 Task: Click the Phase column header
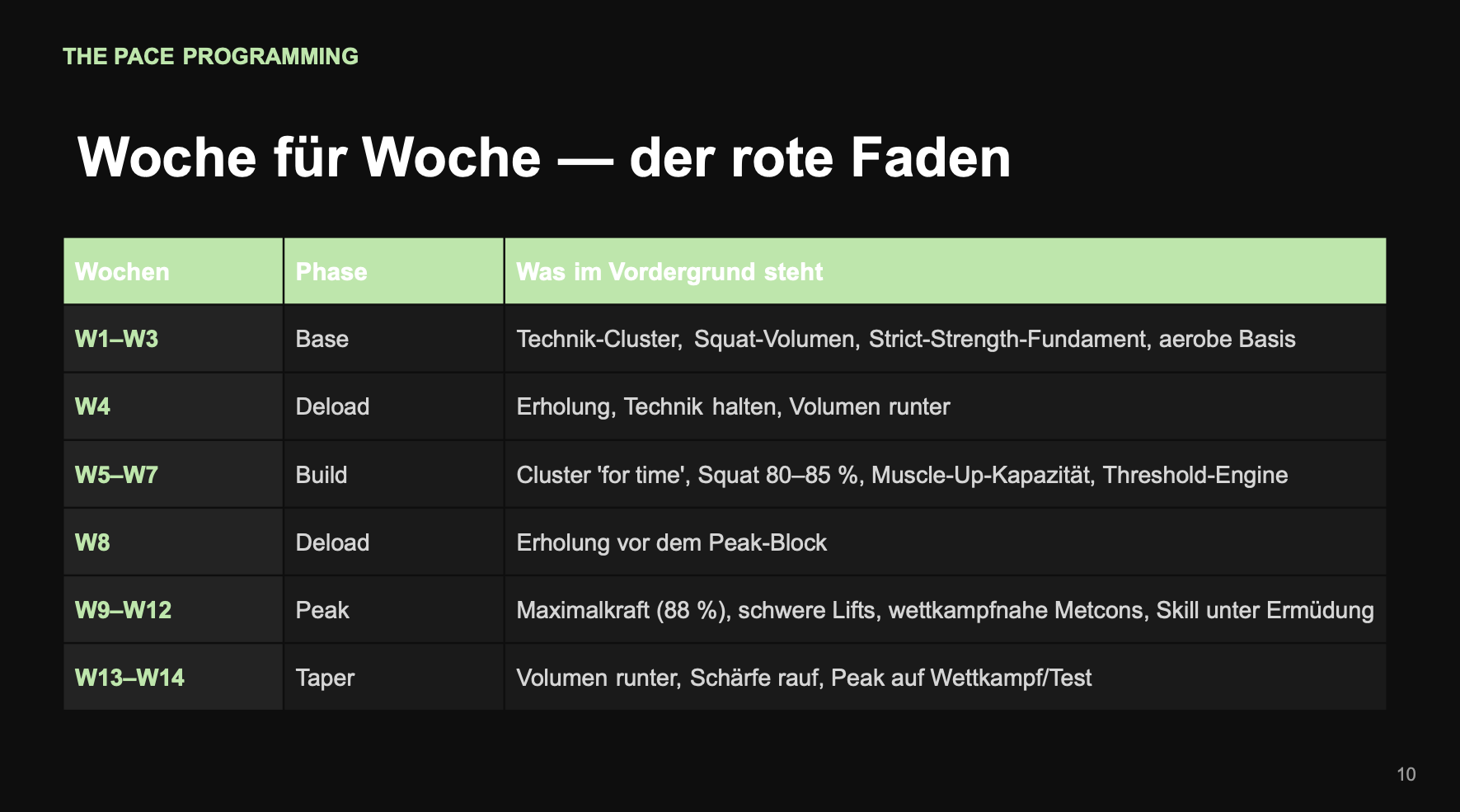pos(394,271)
